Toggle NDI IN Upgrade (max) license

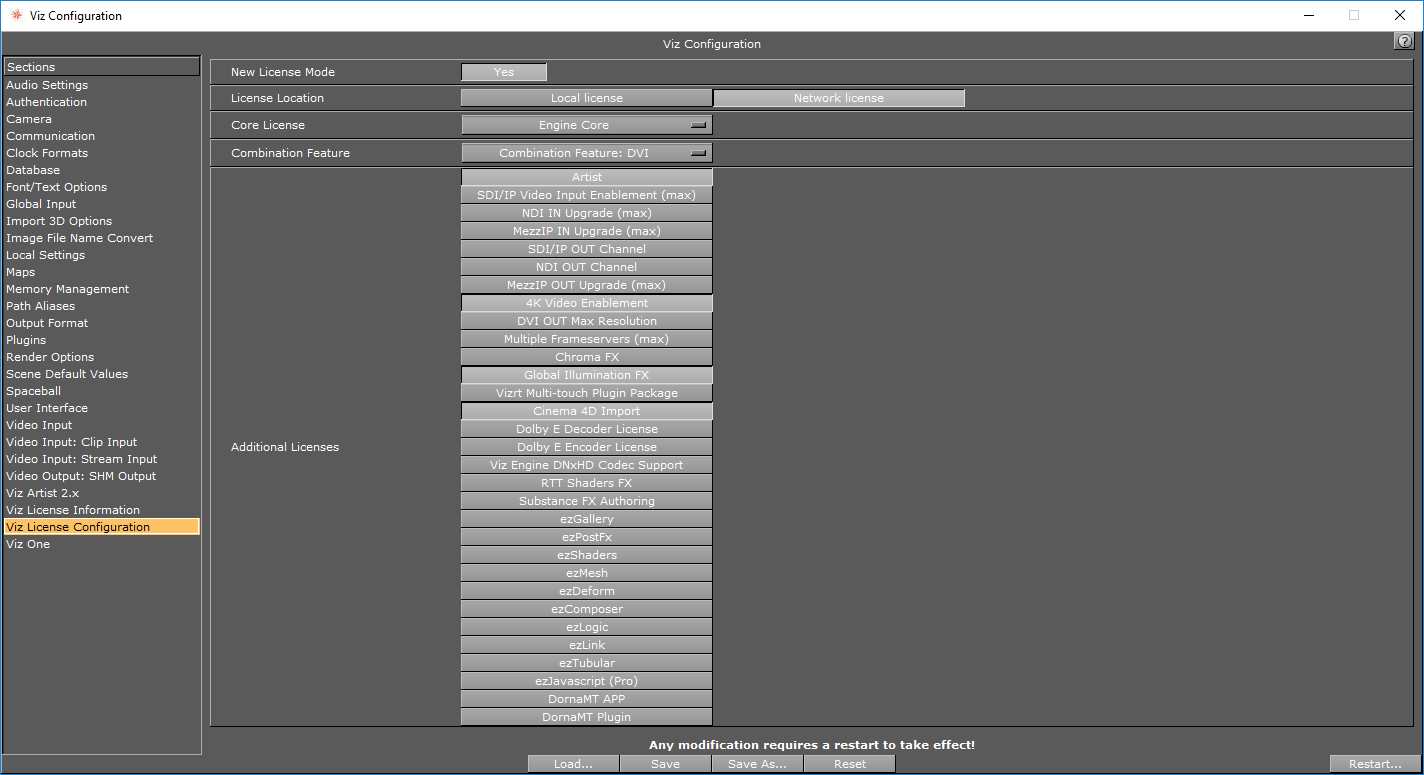tap(587, 213)
